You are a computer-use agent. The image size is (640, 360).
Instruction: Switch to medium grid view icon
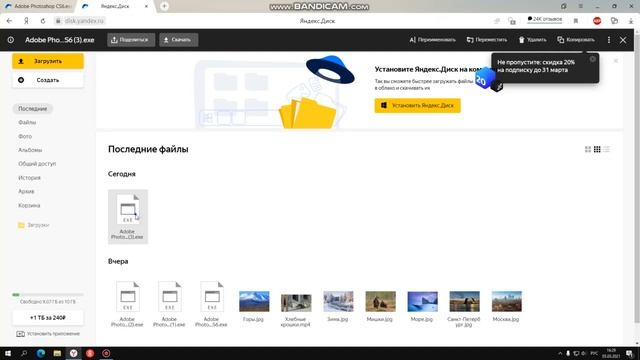click(x=597, y=149)
